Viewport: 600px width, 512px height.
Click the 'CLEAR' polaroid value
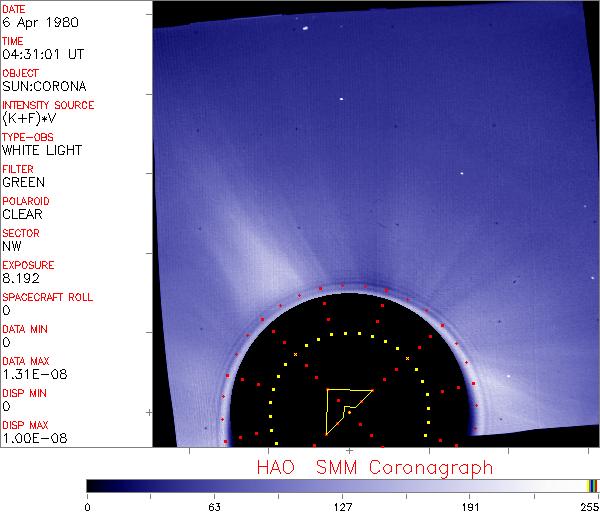click(22, 214)
